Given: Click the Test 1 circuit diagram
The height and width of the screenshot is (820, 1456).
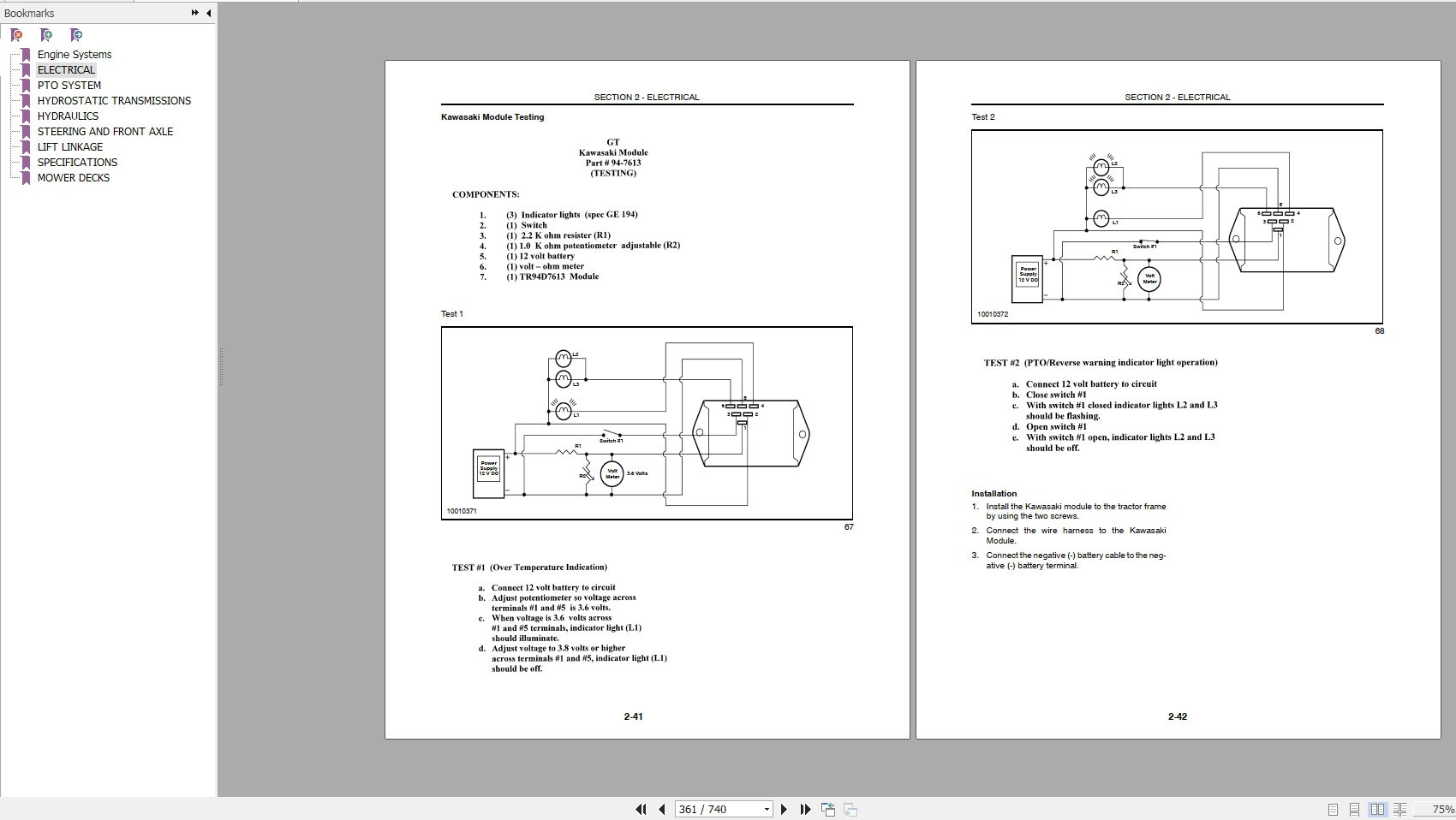Looking at the screenshot, I should [x=647, y=423].
